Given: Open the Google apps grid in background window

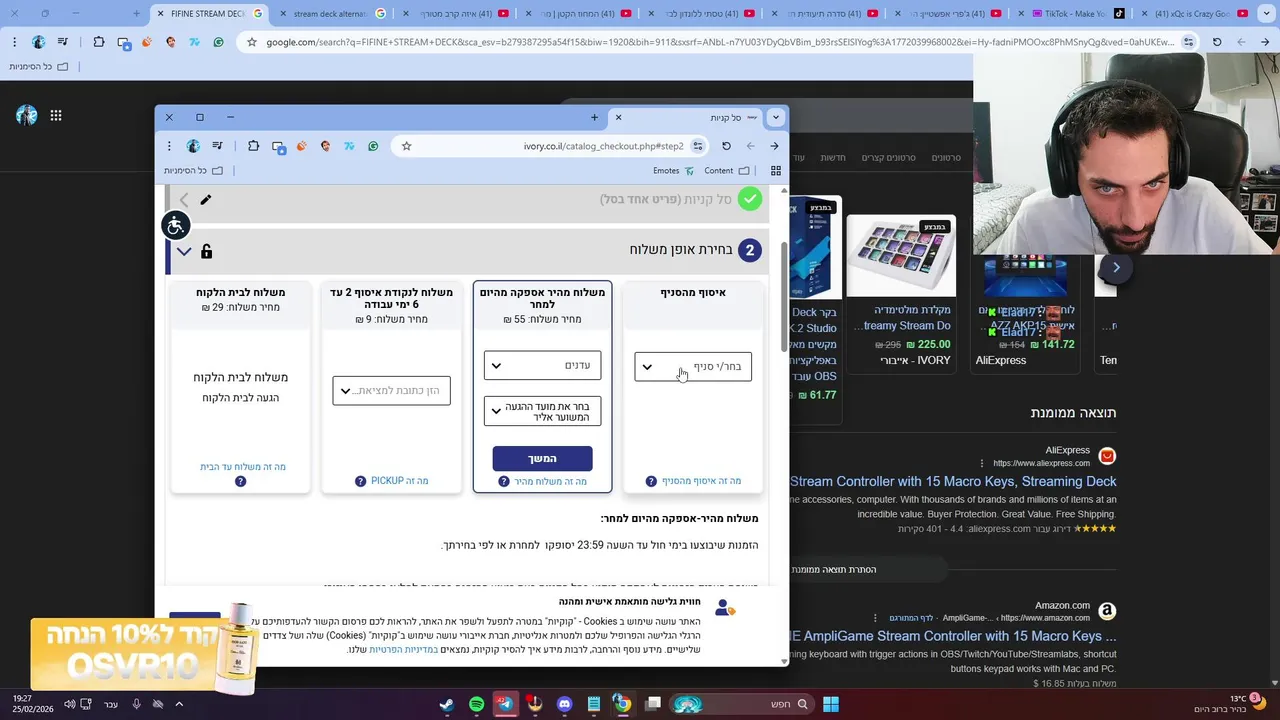Looking at the screenshot, I should [x=56, y=116].
